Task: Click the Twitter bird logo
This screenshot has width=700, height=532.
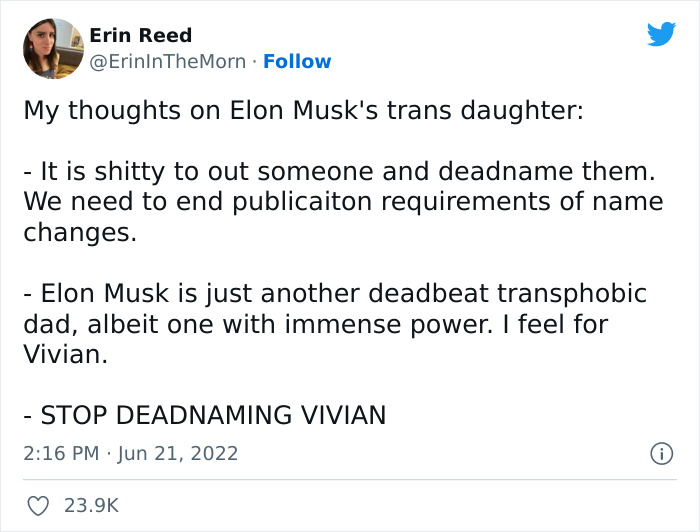Action: (x=661, y=35)
